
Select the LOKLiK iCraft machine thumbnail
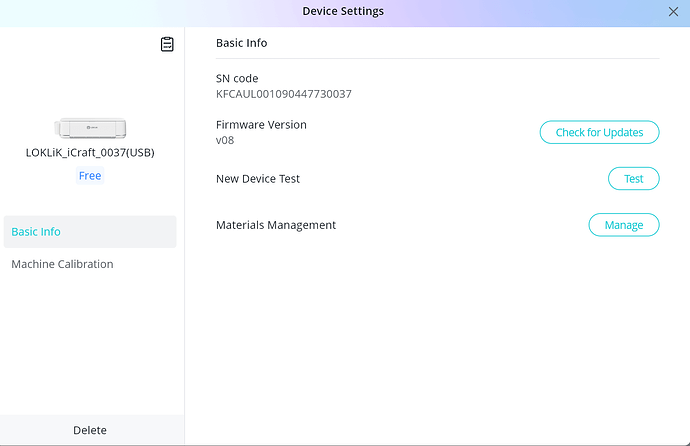point(90,128)
